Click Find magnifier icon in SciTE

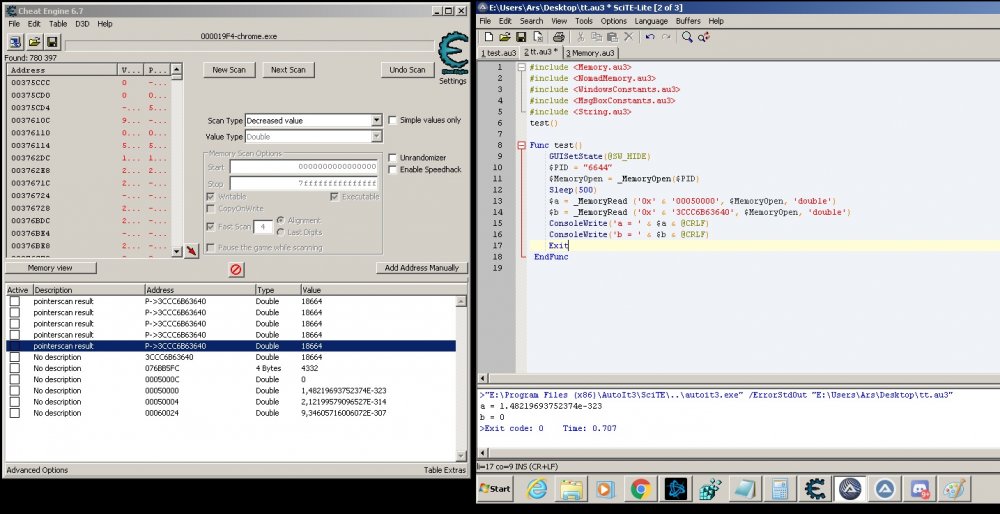[x=687, y=37]
